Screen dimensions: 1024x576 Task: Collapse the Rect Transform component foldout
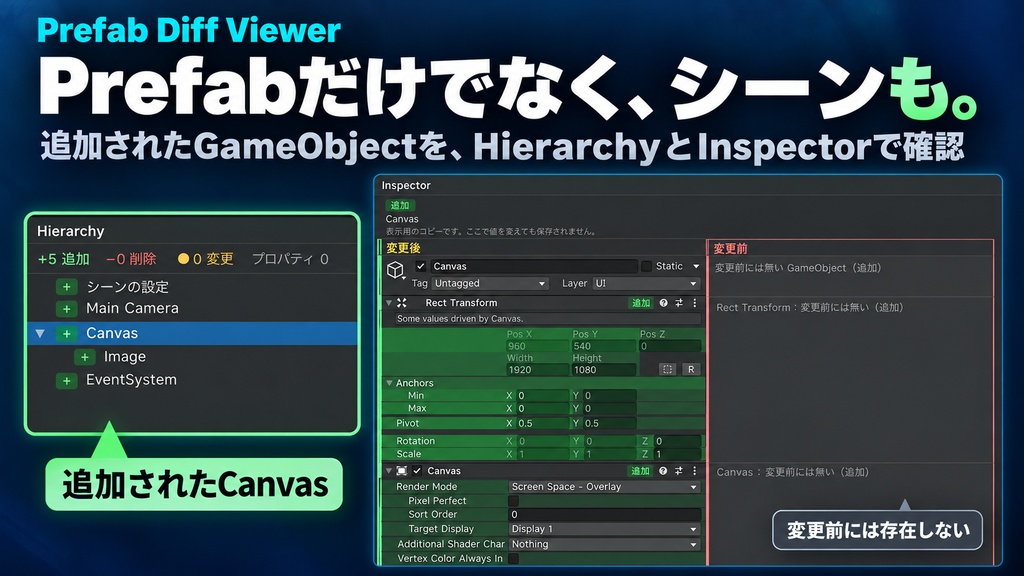[389, 303]
